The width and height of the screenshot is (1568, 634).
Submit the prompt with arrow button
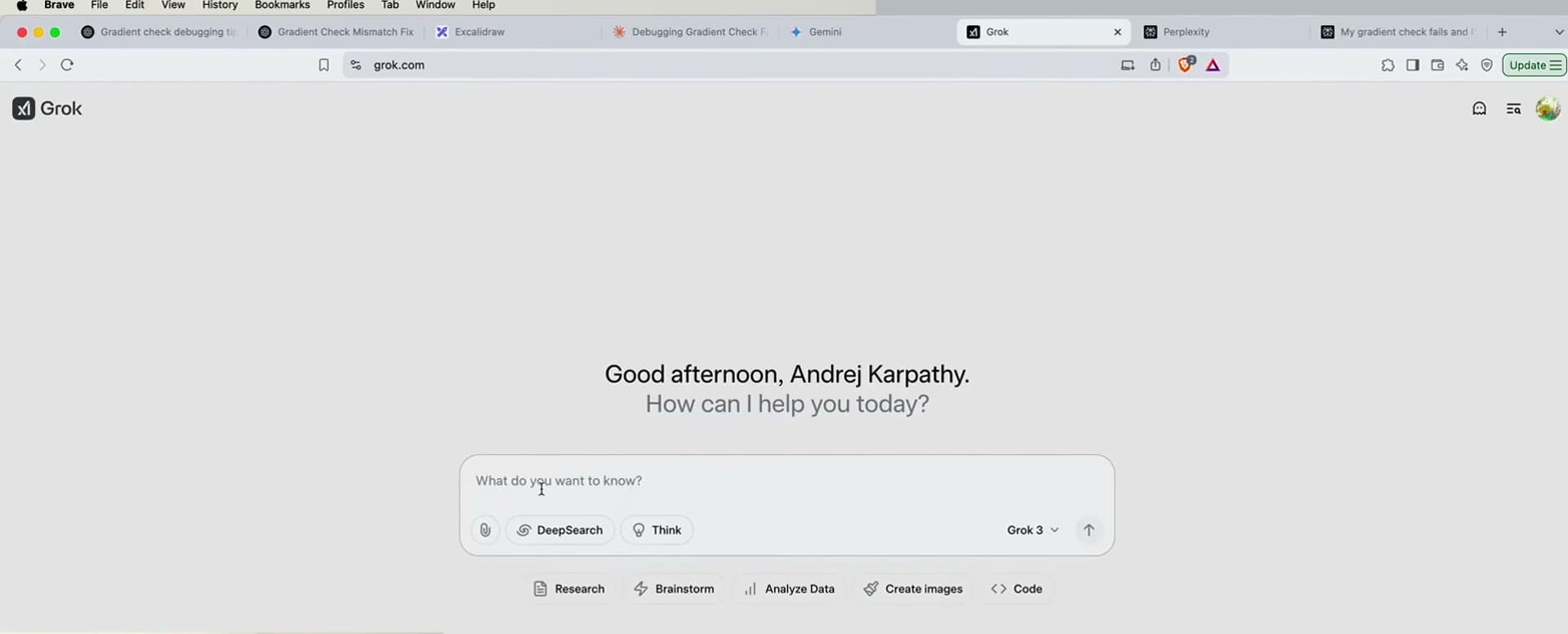(x=1089, y=530)
